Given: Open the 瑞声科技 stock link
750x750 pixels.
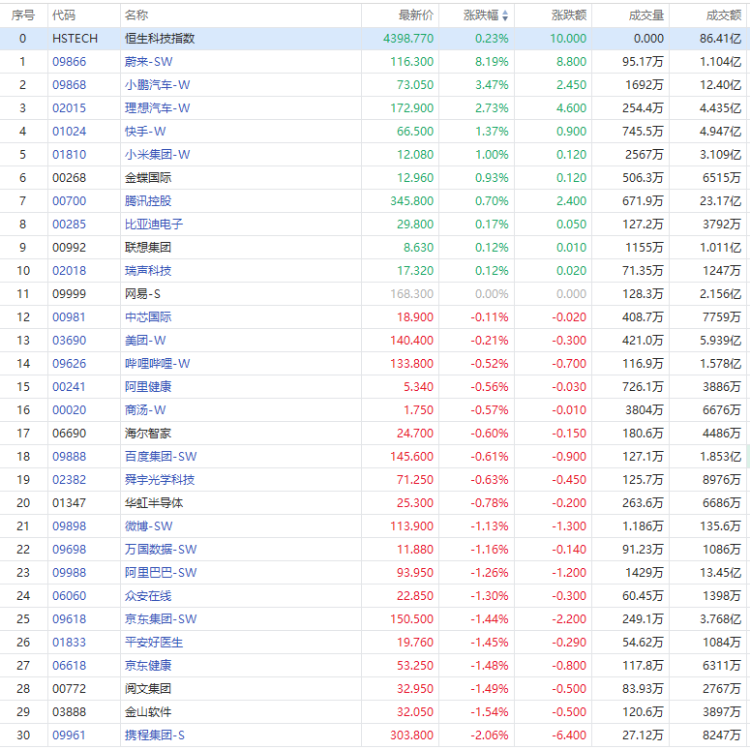Looking at the screenshot, I should [x=148, y=271].
